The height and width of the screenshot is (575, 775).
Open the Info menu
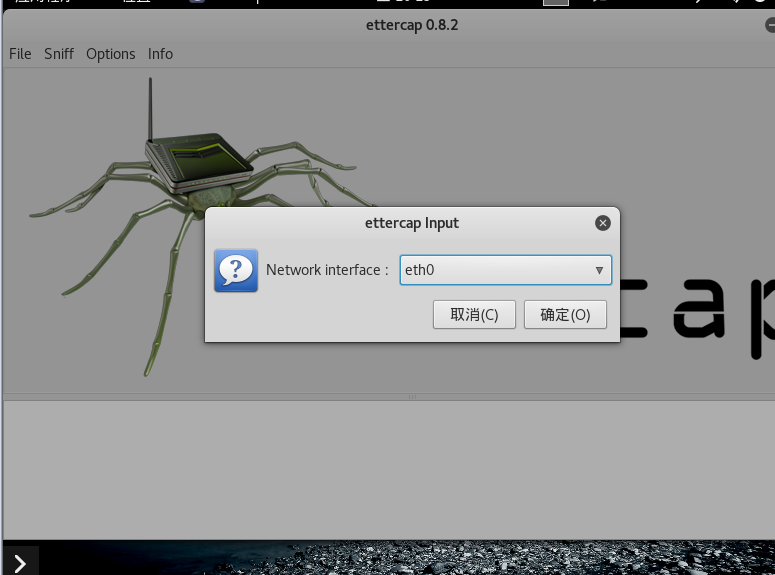click(x=160, y=54)
